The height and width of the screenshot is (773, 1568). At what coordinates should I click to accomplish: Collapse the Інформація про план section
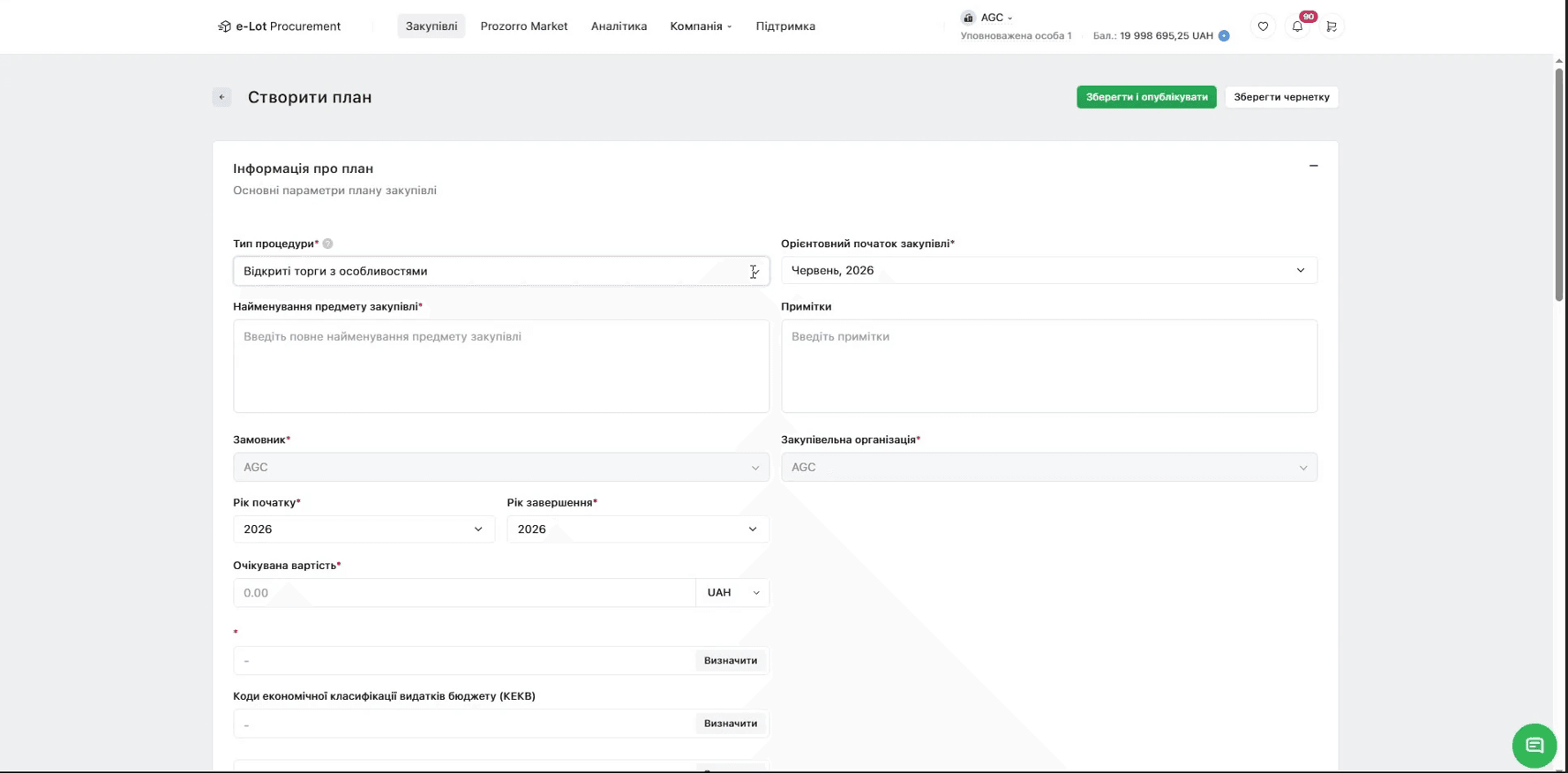[1313, 166]
